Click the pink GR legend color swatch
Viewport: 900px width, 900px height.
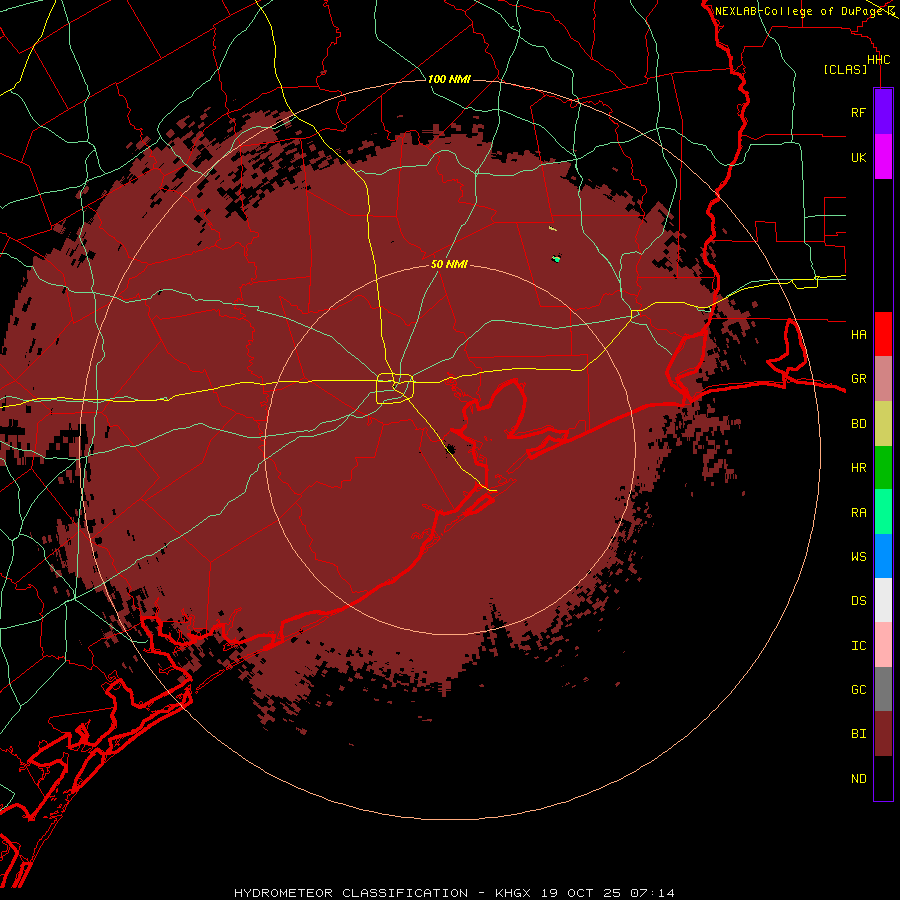tap(883, 379)
